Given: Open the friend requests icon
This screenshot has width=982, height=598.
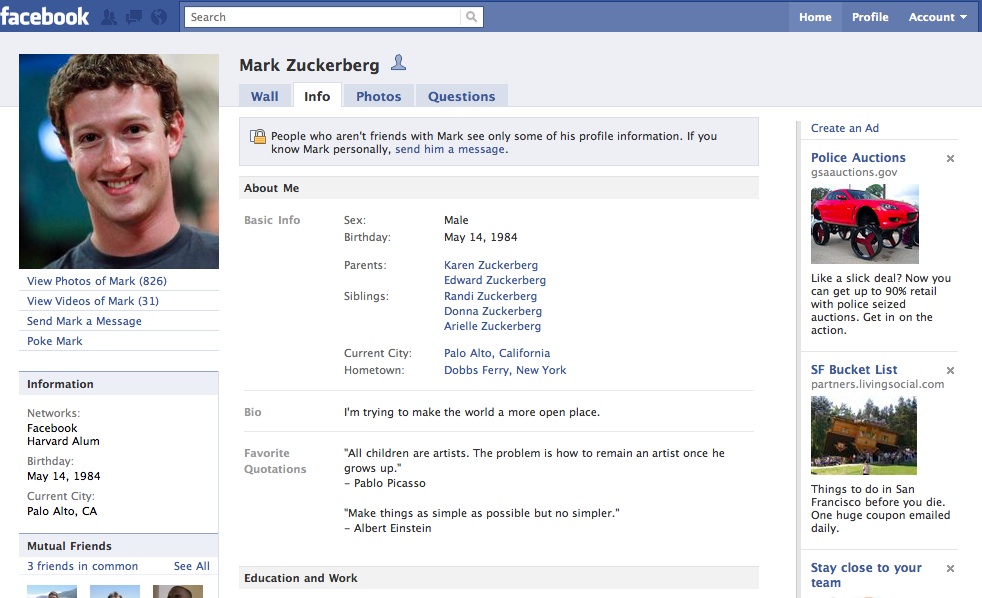Looking at the screenshot, I should [x=110, y=16].
